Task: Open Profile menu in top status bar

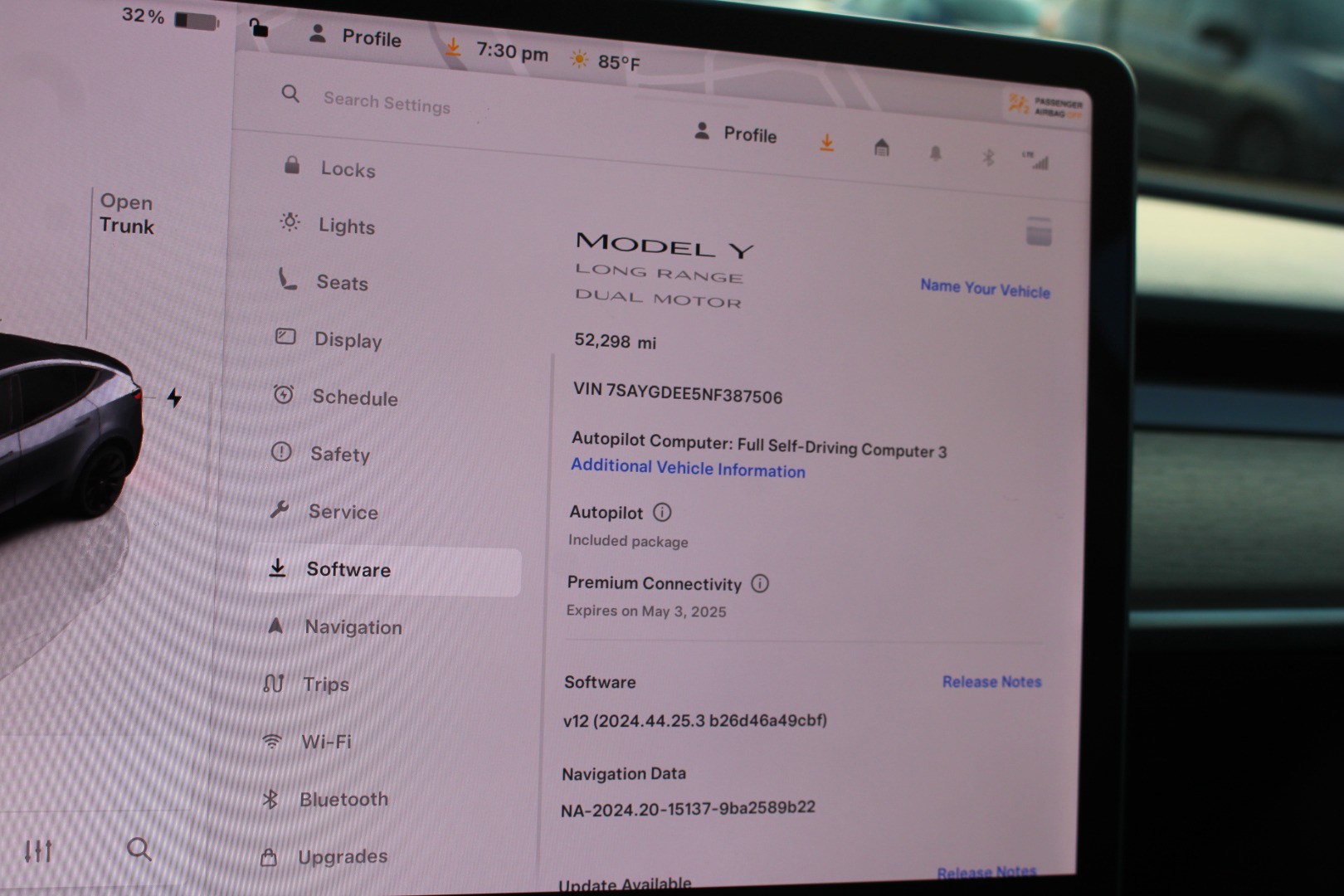Action: click(x=355, y=37)
